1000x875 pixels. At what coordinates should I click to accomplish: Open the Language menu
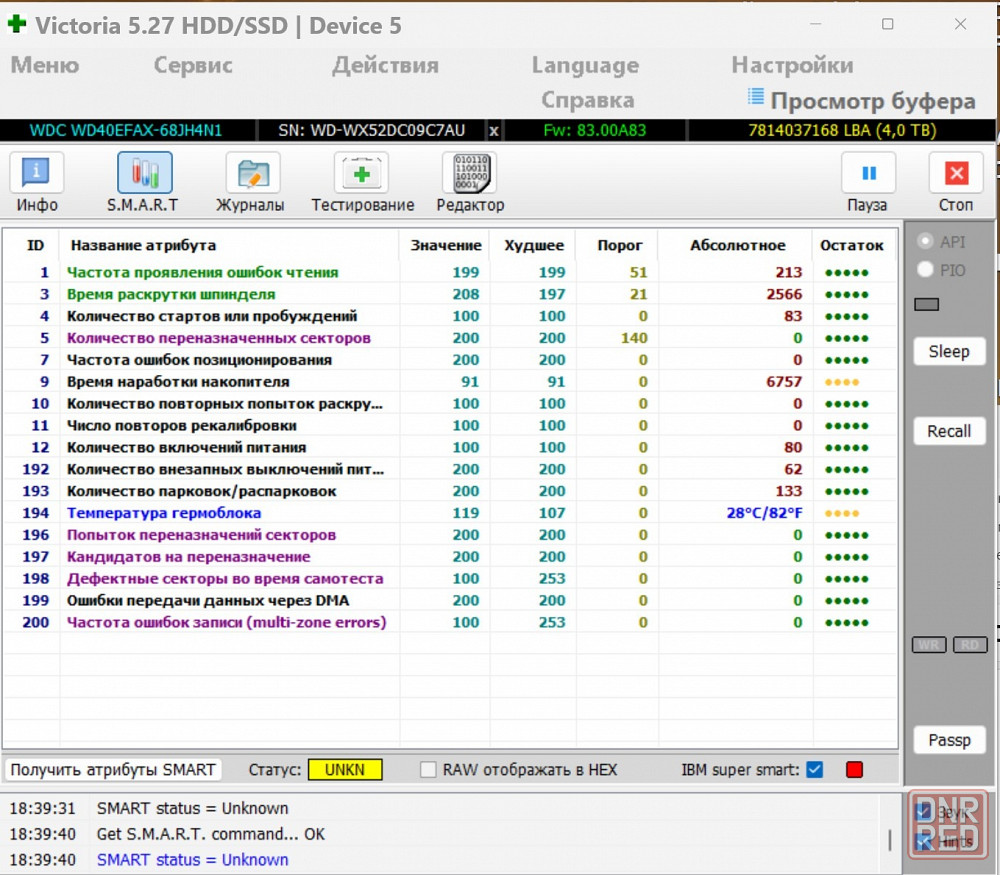(585, 66)
